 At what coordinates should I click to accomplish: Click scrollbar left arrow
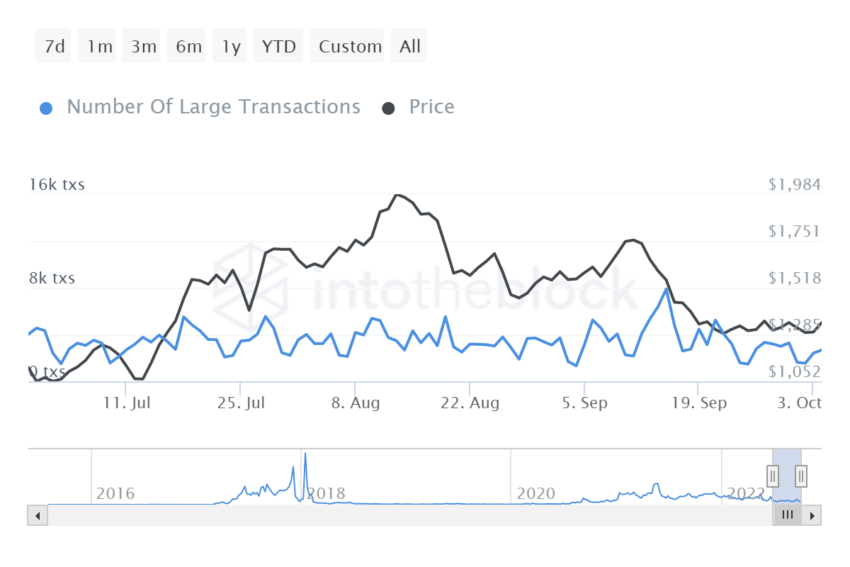click(x=38, y=516)
